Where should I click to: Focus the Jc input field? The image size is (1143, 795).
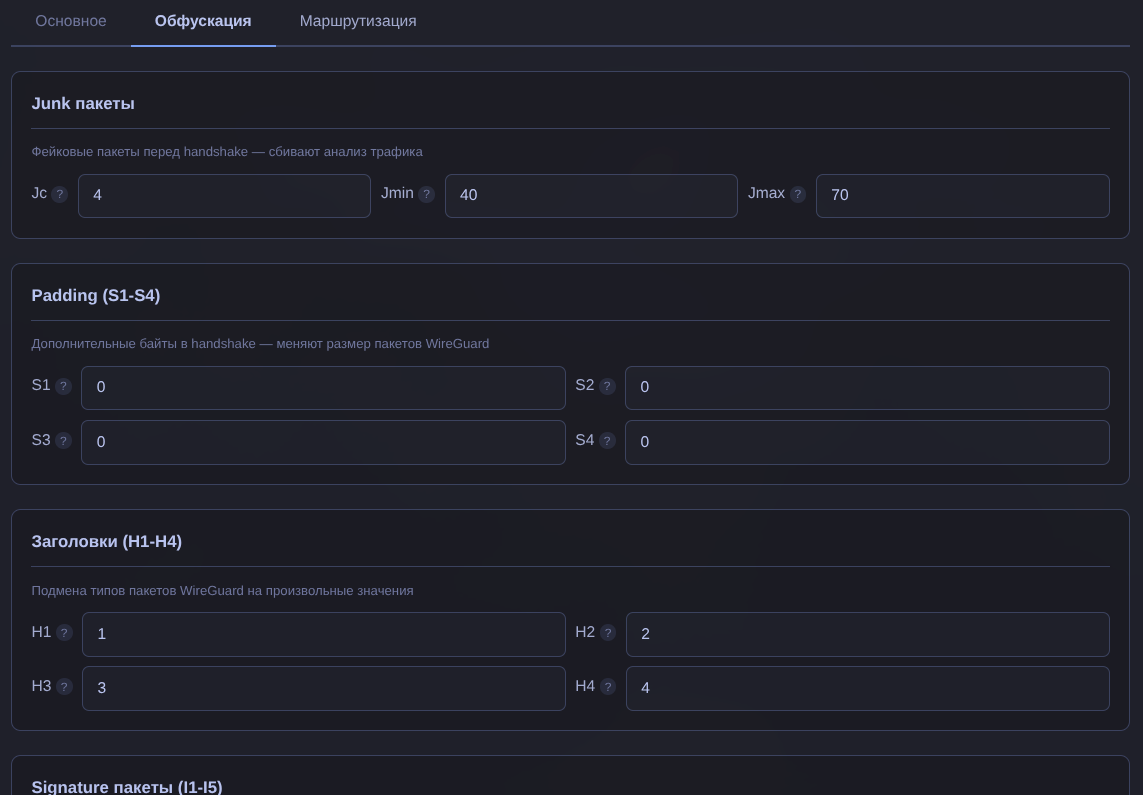224,196
